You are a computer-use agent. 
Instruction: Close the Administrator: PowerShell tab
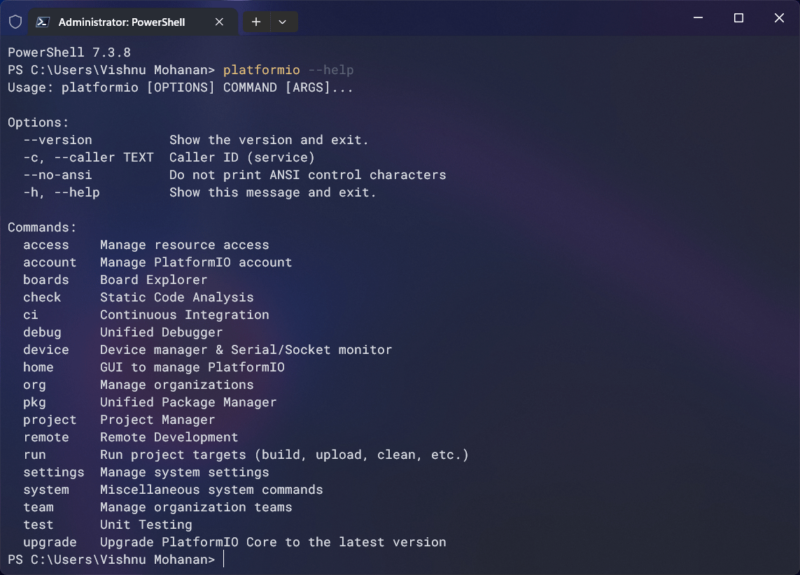click(x=219, y=21)
